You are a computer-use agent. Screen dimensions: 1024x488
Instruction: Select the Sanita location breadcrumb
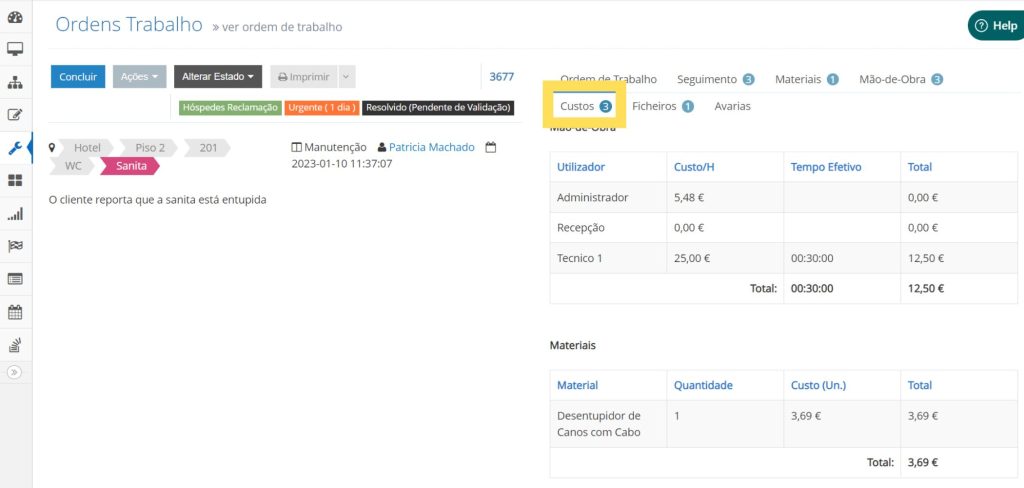click(x=131, y=166)
